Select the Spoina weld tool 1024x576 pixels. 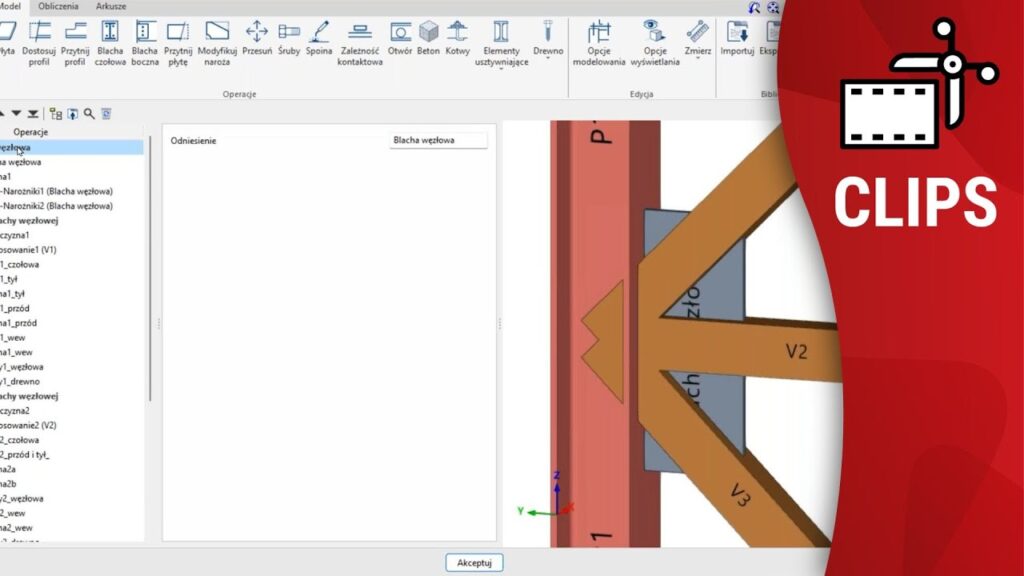coord(319,40)
